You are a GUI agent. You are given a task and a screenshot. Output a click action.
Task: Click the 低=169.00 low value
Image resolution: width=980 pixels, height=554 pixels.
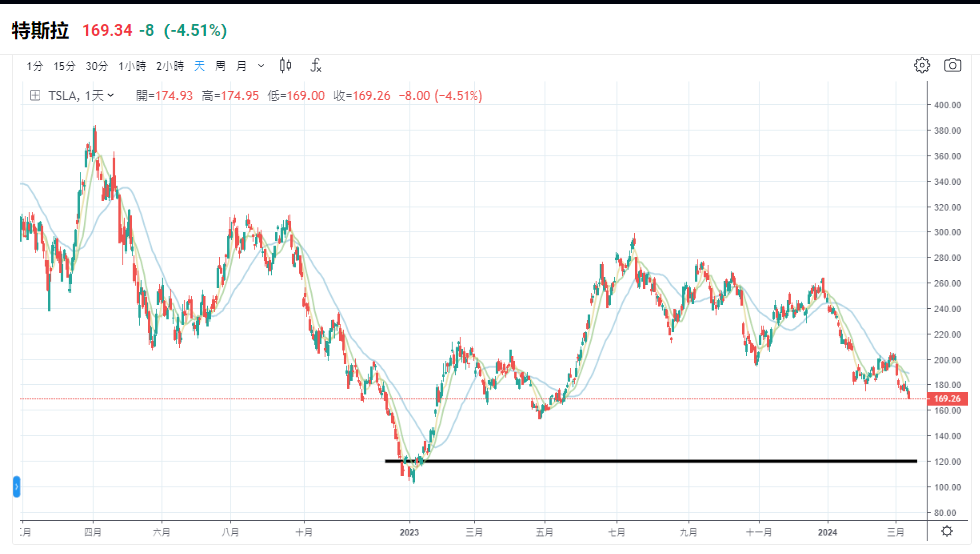[296, 96]
